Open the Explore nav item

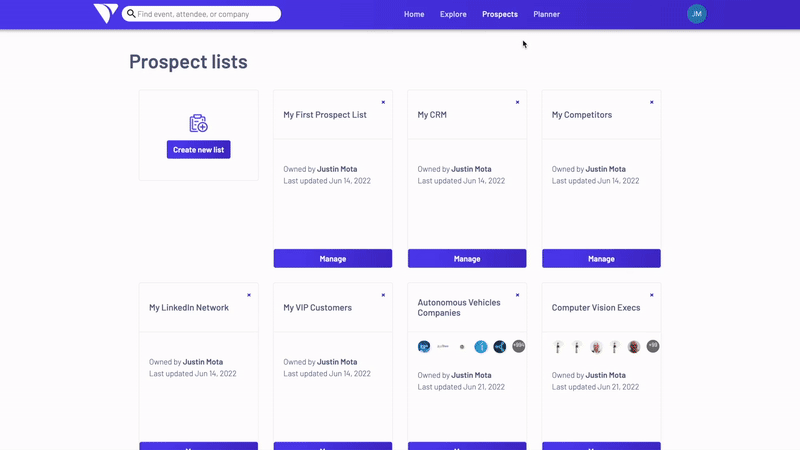coord(453,14)
